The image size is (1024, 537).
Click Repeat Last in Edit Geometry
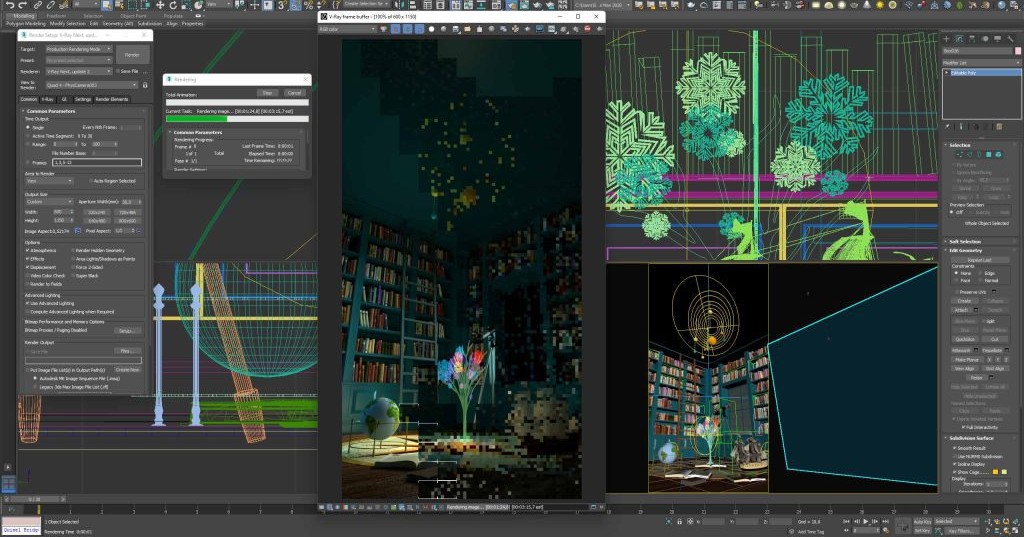[x=979, y=260]
